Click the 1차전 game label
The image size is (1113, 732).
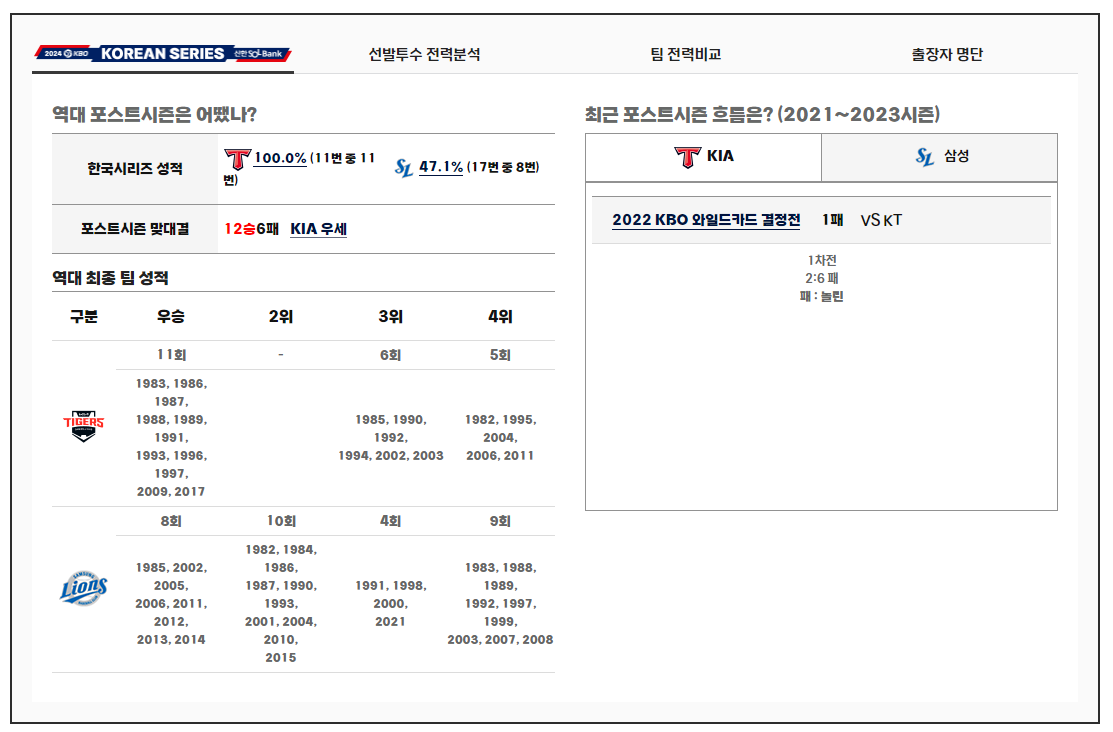pos(821,261)
